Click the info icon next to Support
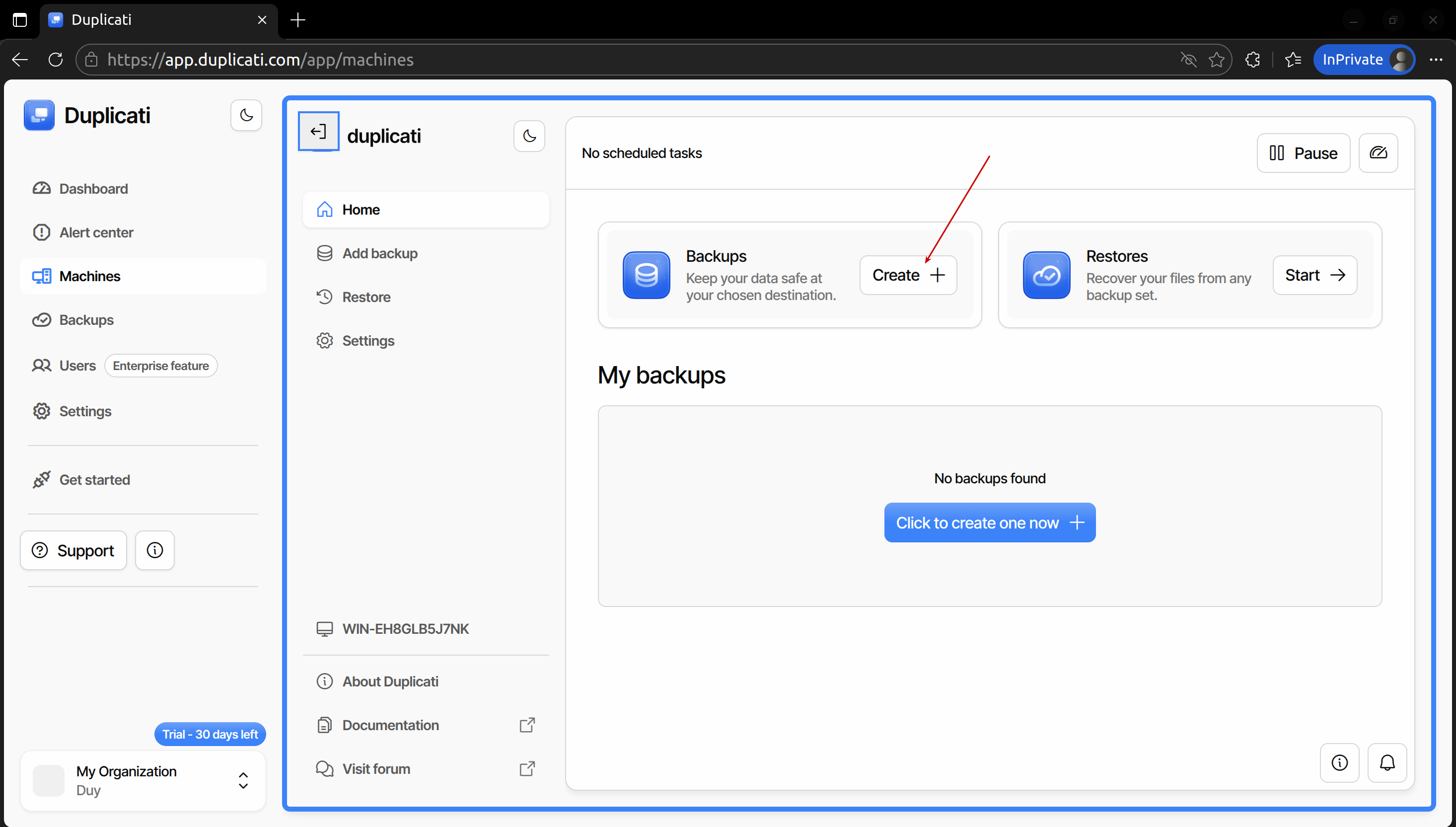This screenshot has height=827, width=1456. pos(154,550)
